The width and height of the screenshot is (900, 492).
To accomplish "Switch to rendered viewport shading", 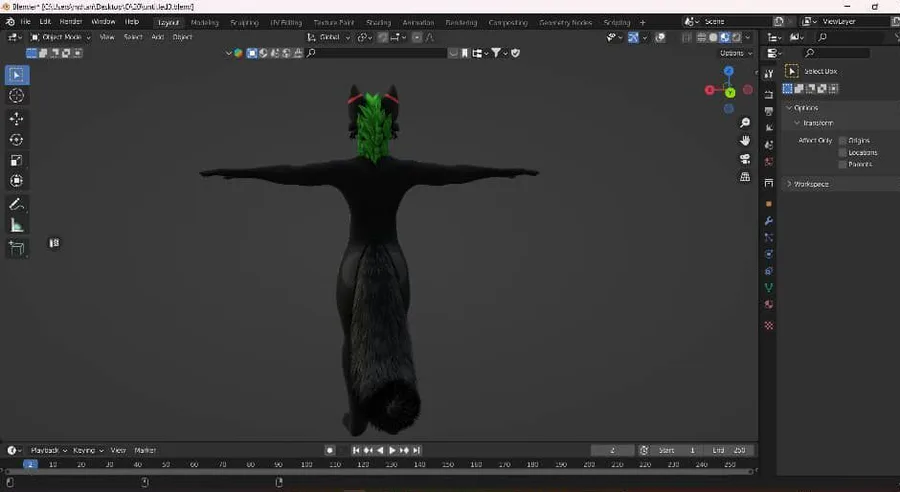I will (736, 37).
